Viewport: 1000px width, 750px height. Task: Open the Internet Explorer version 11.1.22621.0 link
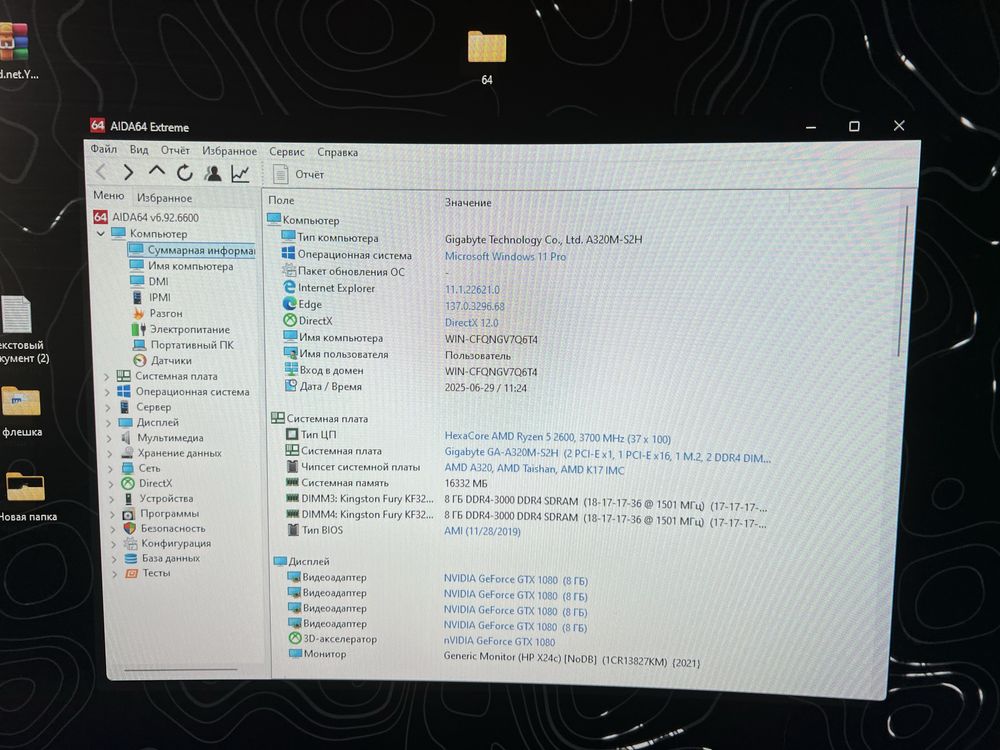tap(472, 290)
